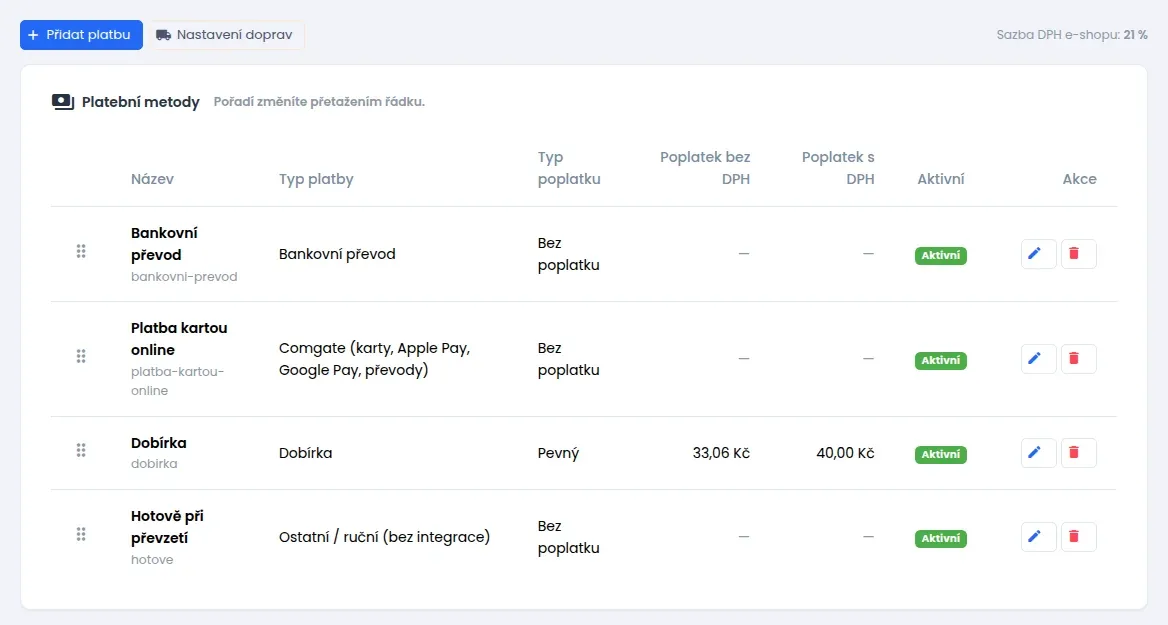Click the slug text bankovni-prevod
The image size is (1168, 625).
click(x=184, y=277)
